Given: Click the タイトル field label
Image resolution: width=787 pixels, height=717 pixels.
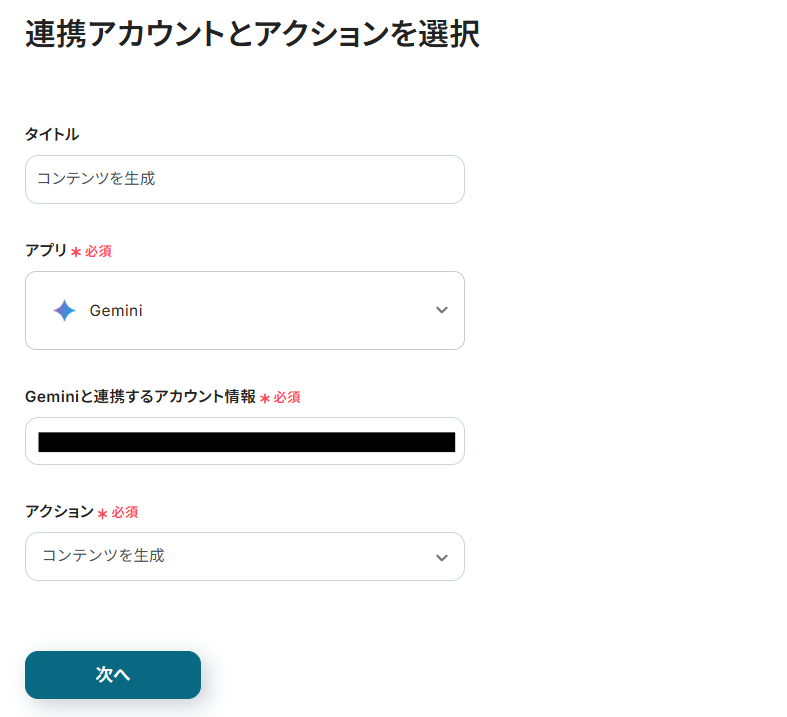Looking at the screenshot, I should 52,134.
